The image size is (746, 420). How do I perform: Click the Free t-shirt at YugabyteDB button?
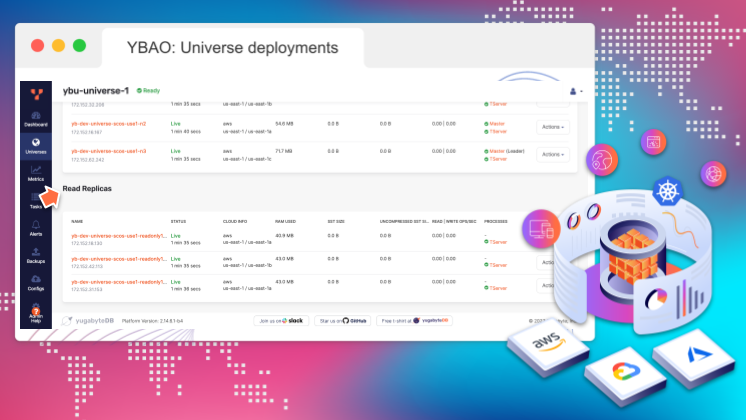coord(414,321)
